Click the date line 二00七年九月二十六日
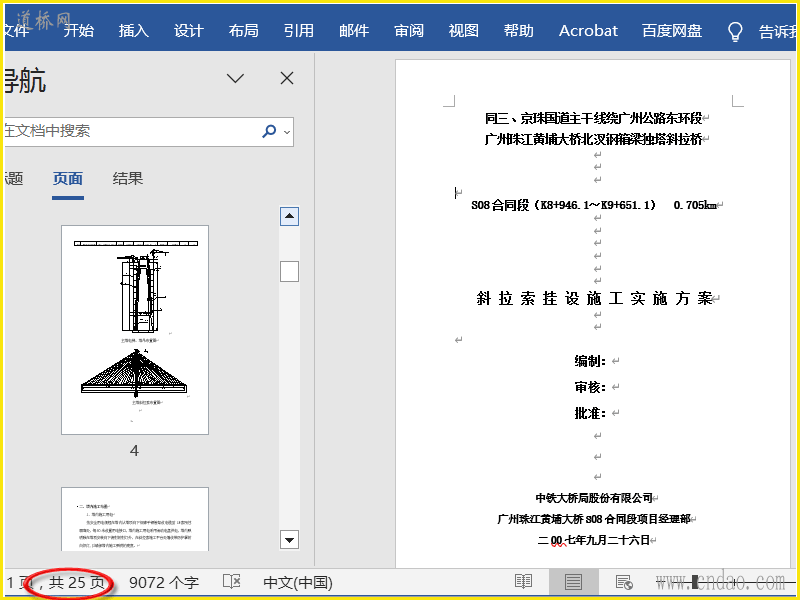The width and height of the screenshot is (800, 600). pos(594,540)
